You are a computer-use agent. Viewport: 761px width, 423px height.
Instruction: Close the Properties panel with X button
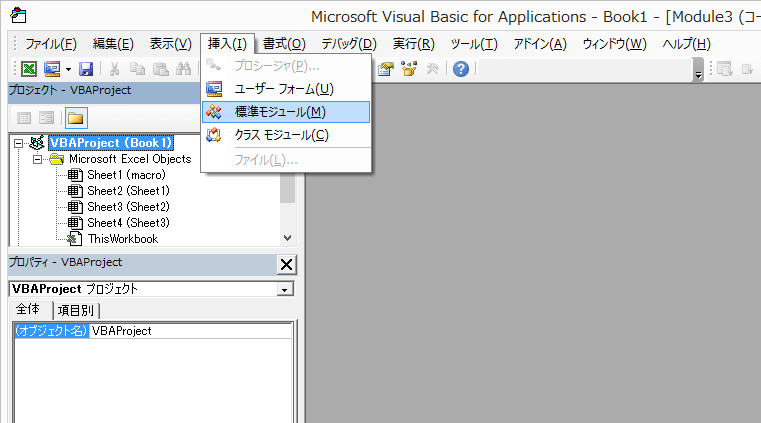tap(286, 264)
